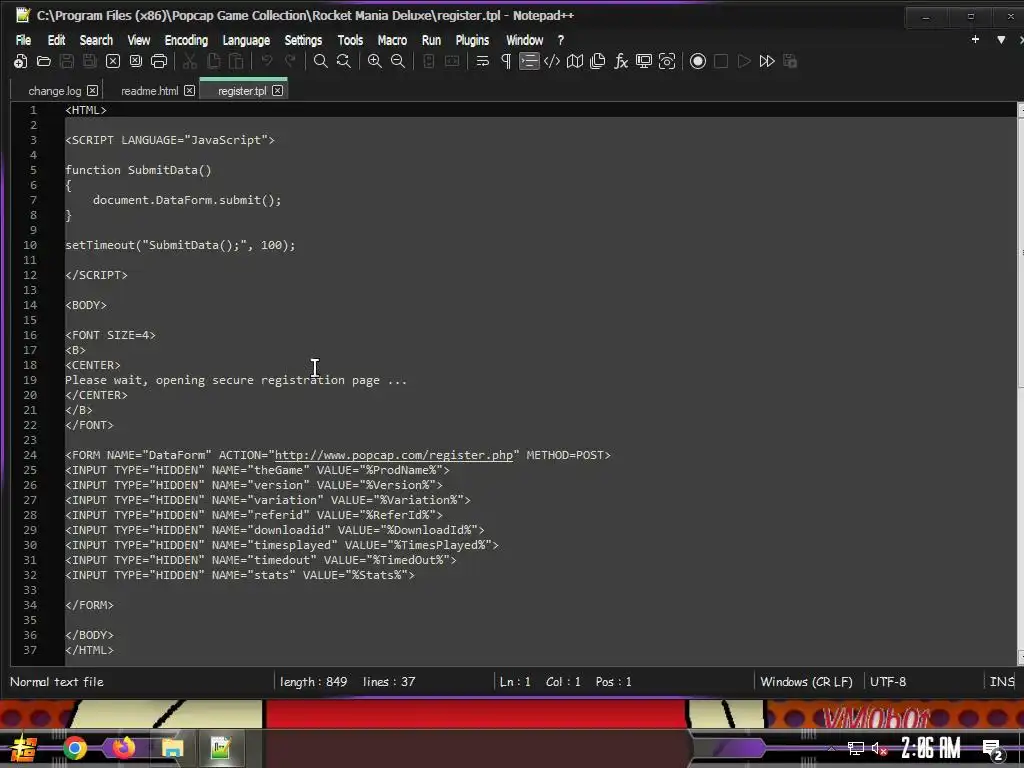Viewport: 1024px width, 768px height.
Task: Toggle synchronized horizontal scrolling
Action: [452, 61]
